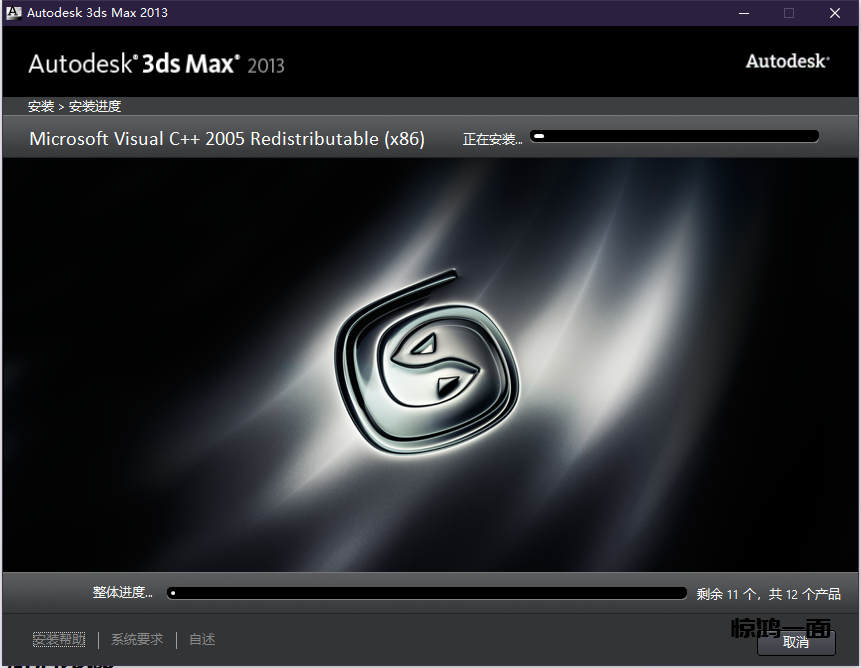Click the 安装 breadcrumb item

[x=41, y=106]
